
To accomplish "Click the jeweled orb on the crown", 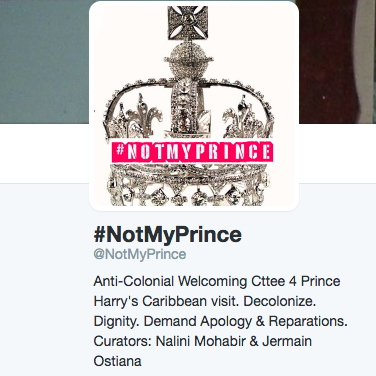I will click(190, 62).
